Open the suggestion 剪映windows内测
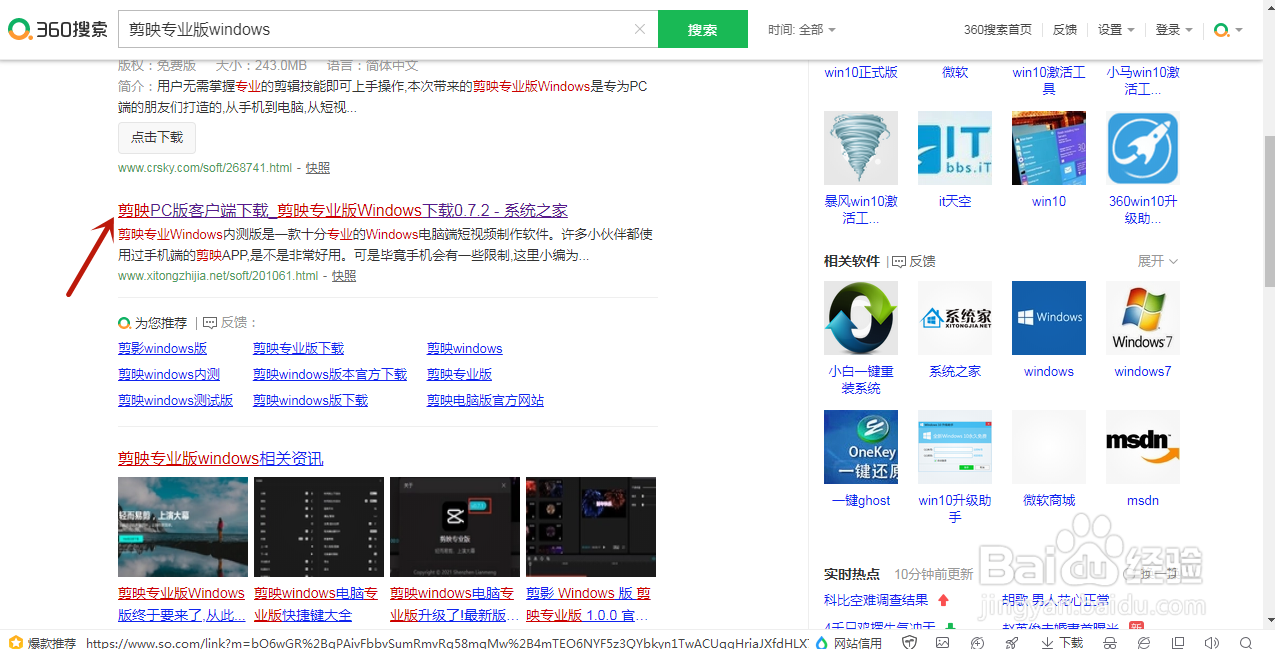 (169, 374)
